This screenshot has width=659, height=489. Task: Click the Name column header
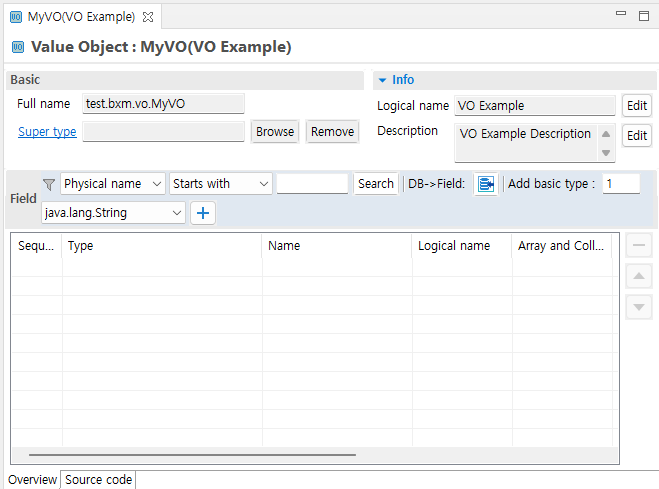click(337, 246)
